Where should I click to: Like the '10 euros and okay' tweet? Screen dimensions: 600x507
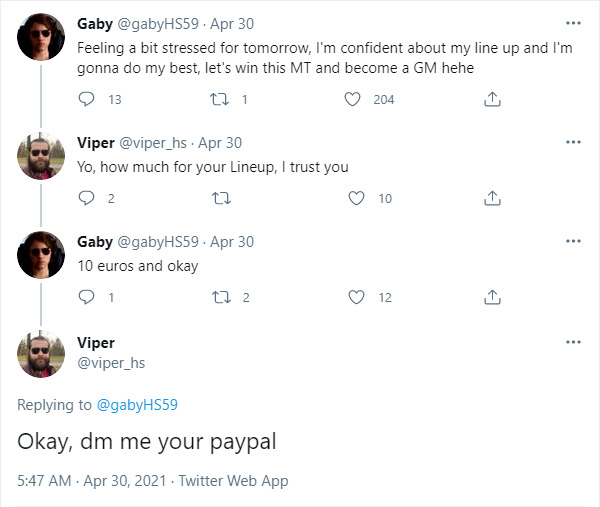[x=357, y=297]
